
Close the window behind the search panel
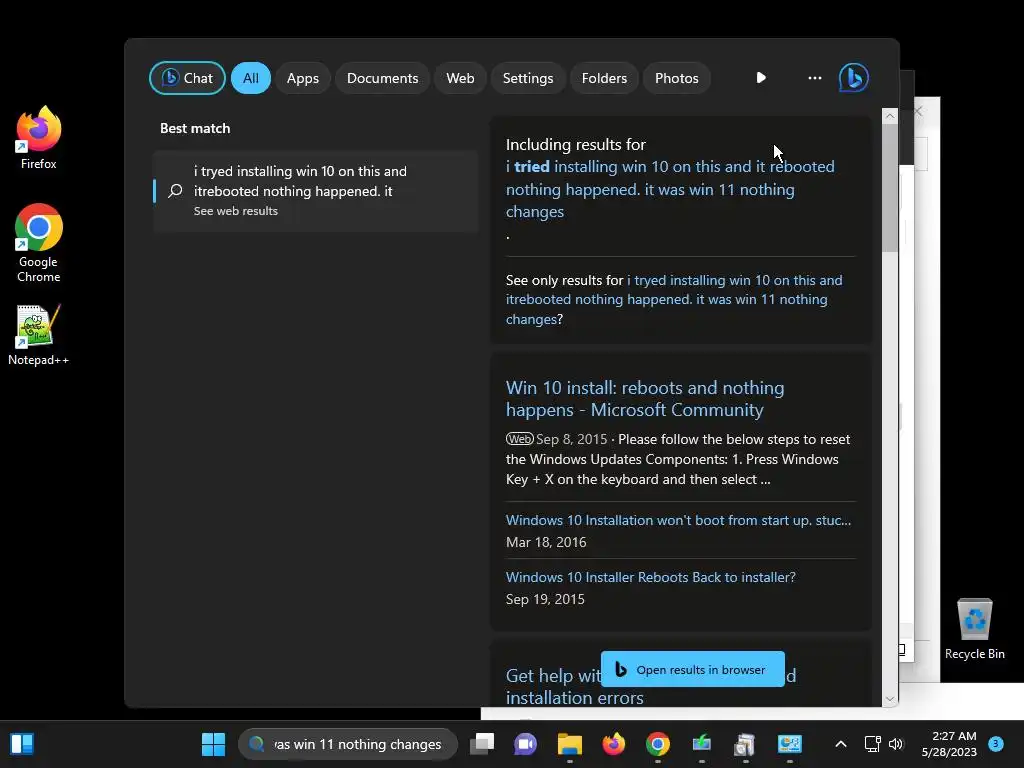click(x=918, y=111)
